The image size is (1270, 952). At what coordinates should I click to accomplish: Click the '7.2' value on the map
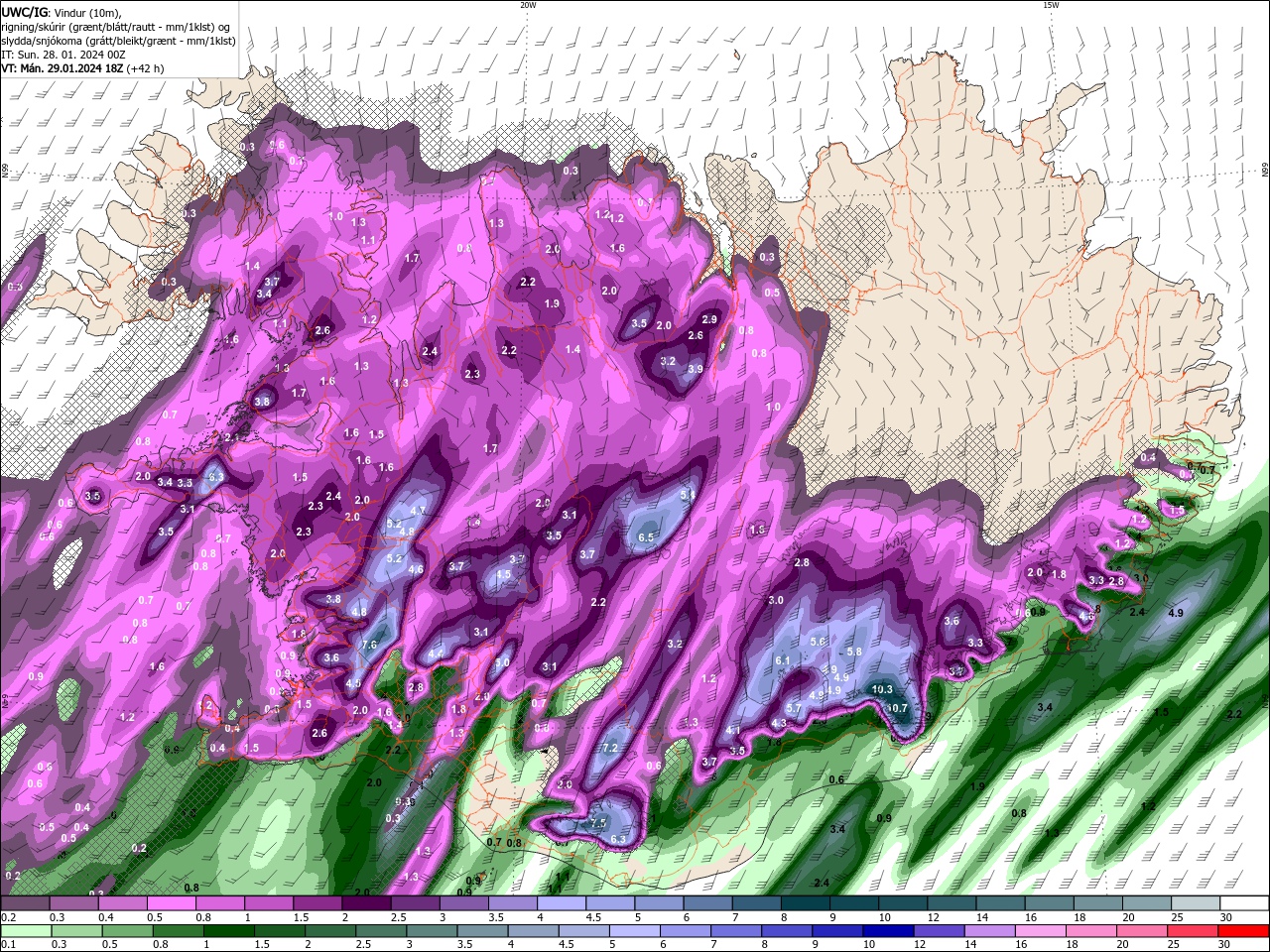[609, 748]
